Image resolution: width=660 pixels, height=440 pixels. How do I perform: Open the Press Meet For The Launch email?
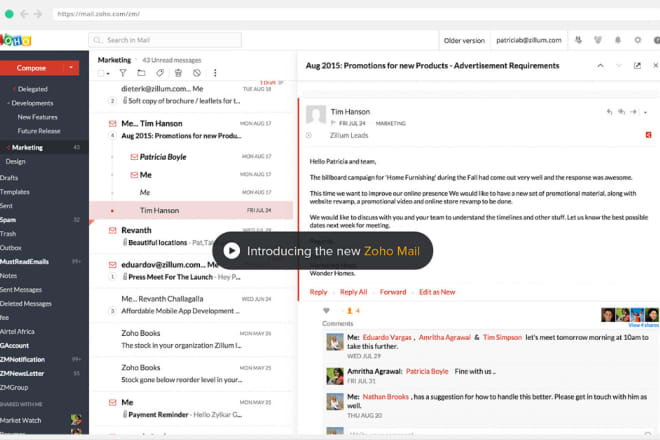coord(192,271)
